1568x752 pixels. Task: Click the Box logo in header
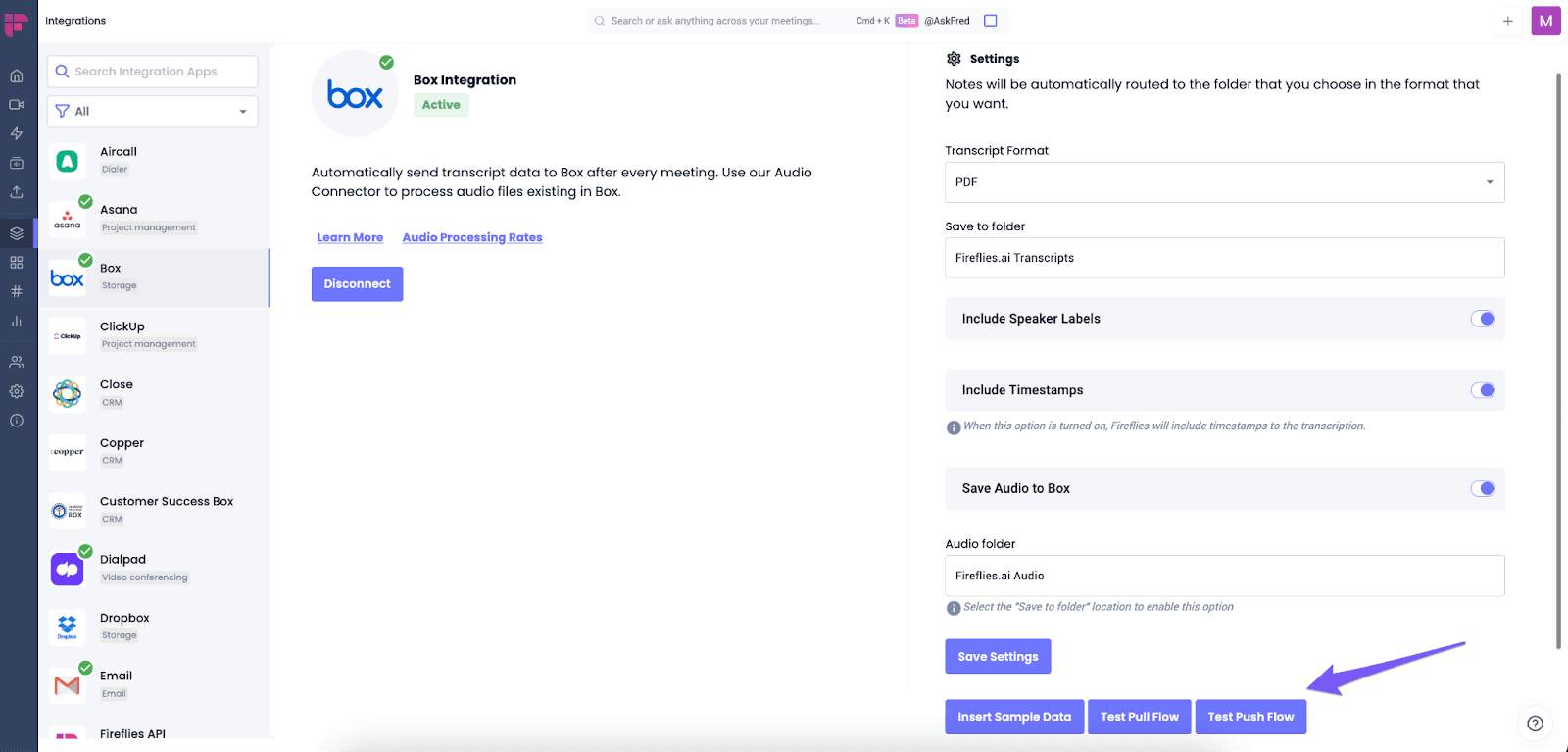point(355,94)
